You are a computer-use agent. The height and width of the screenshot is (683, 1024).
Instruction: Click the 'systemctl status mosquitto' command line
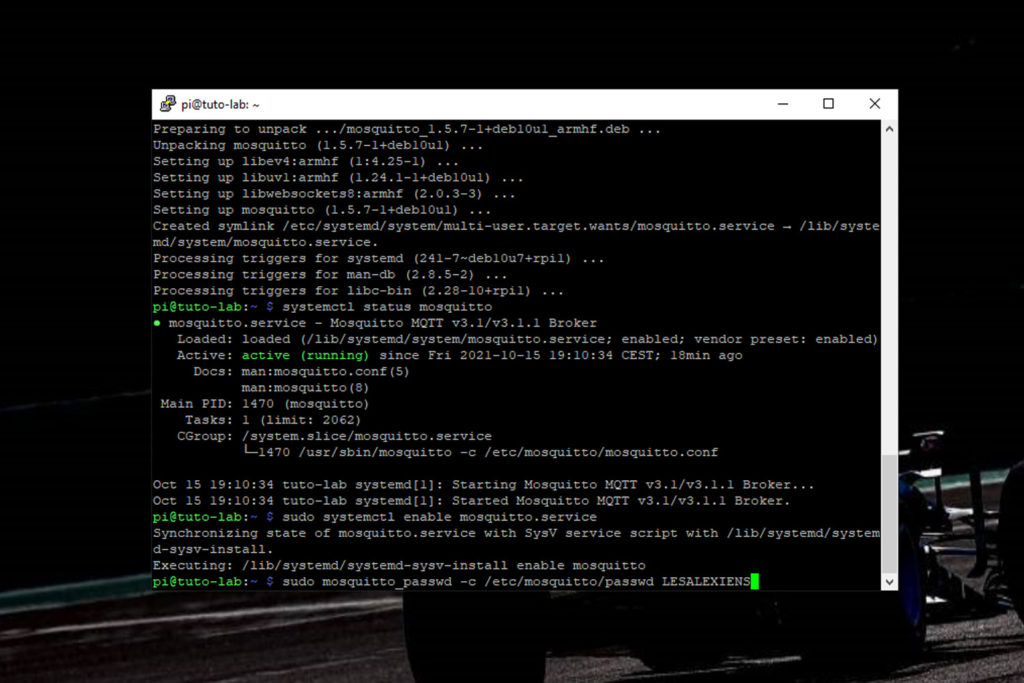pyautogui.click(x=323, y=307)
